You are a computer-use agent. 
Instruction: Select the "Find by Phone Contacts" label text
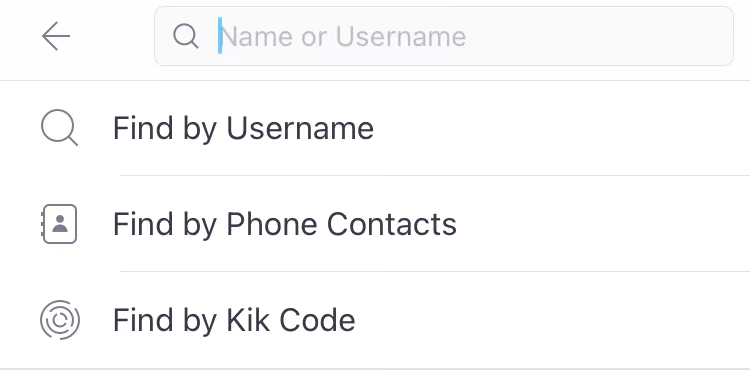(x=285, y=224)
